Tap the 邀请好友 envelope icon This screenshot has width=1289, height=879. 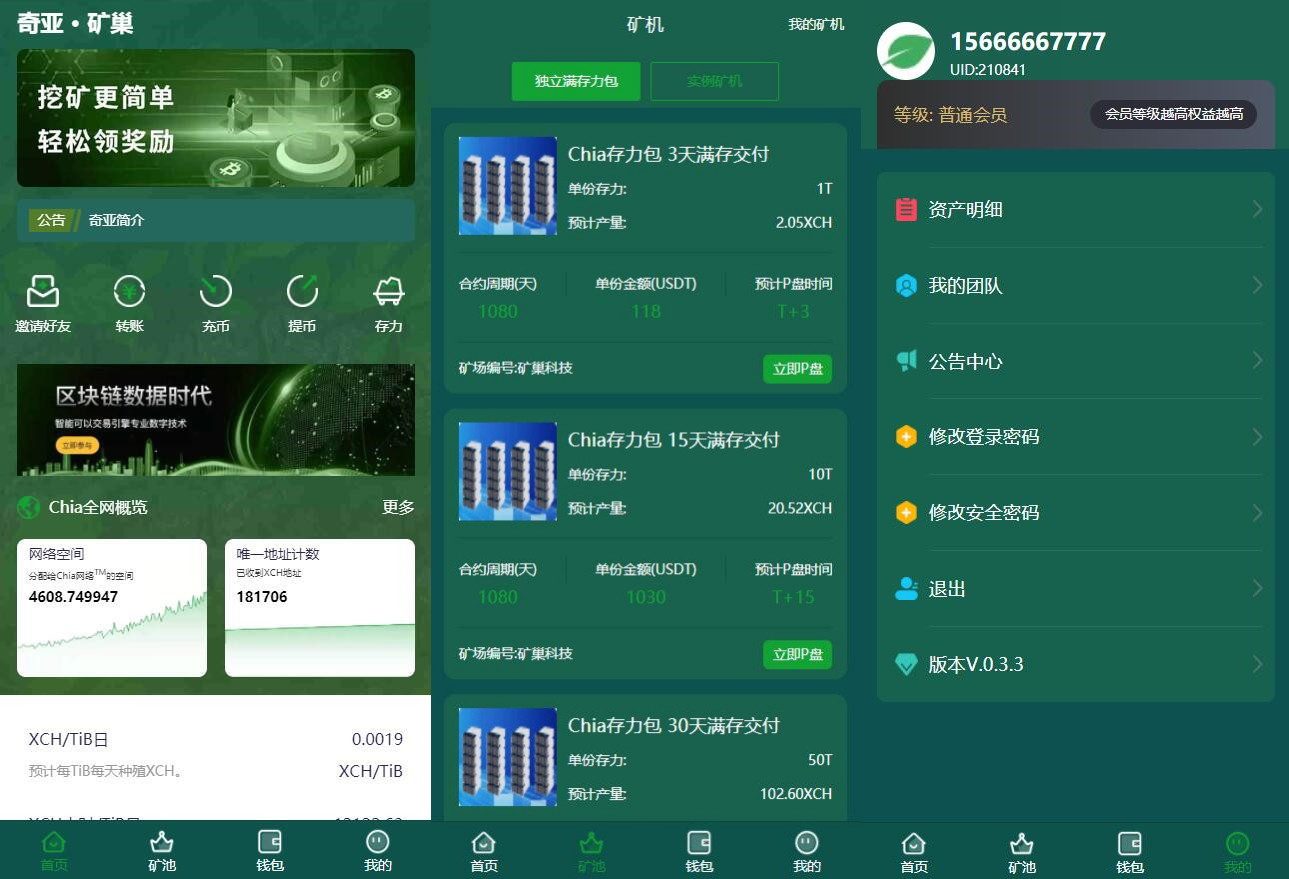coord(43,291)
